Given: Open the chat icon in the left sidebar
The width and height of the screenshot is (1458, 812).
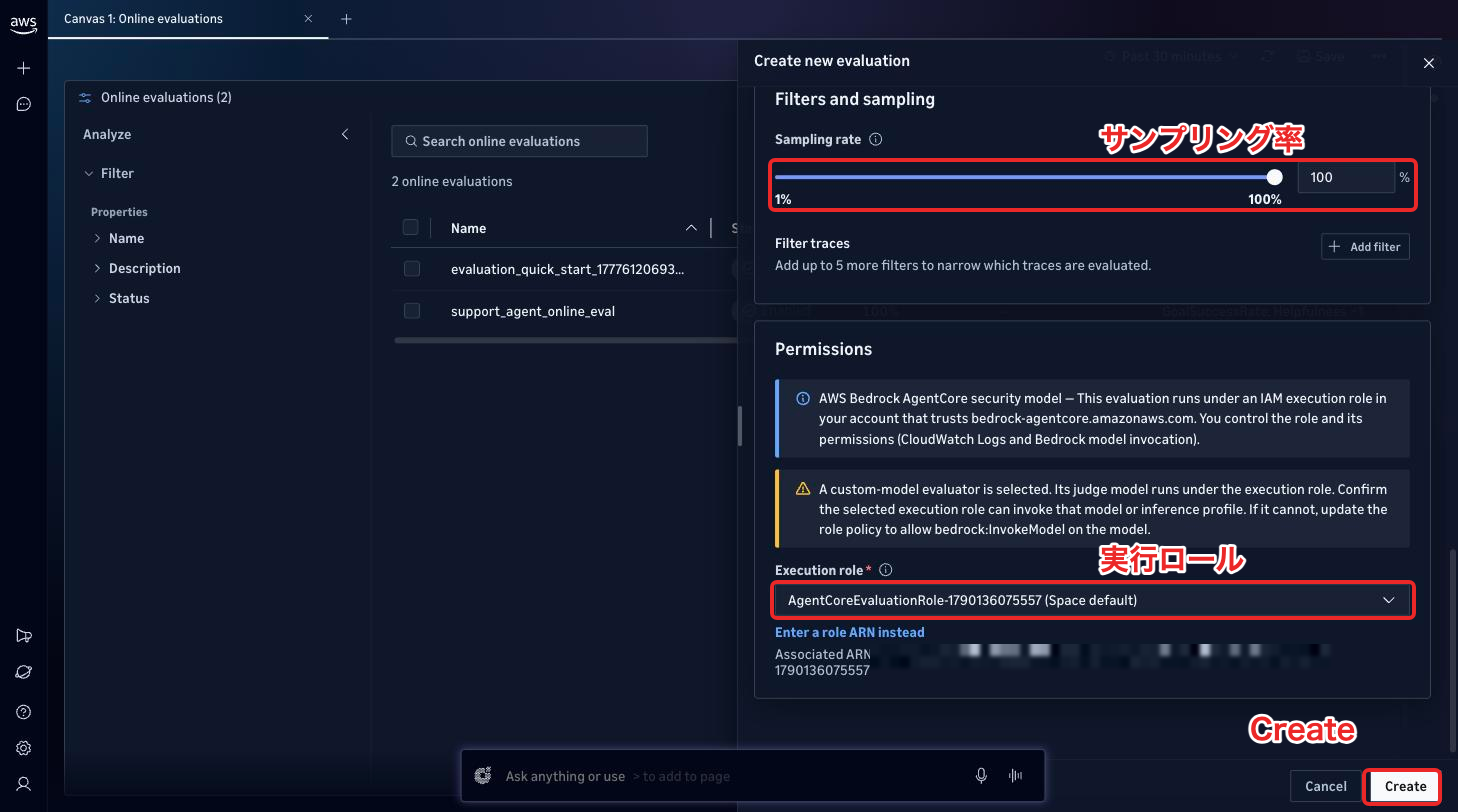Looking at the screenshot, I should pyautogui.click(x=24, y=104).
